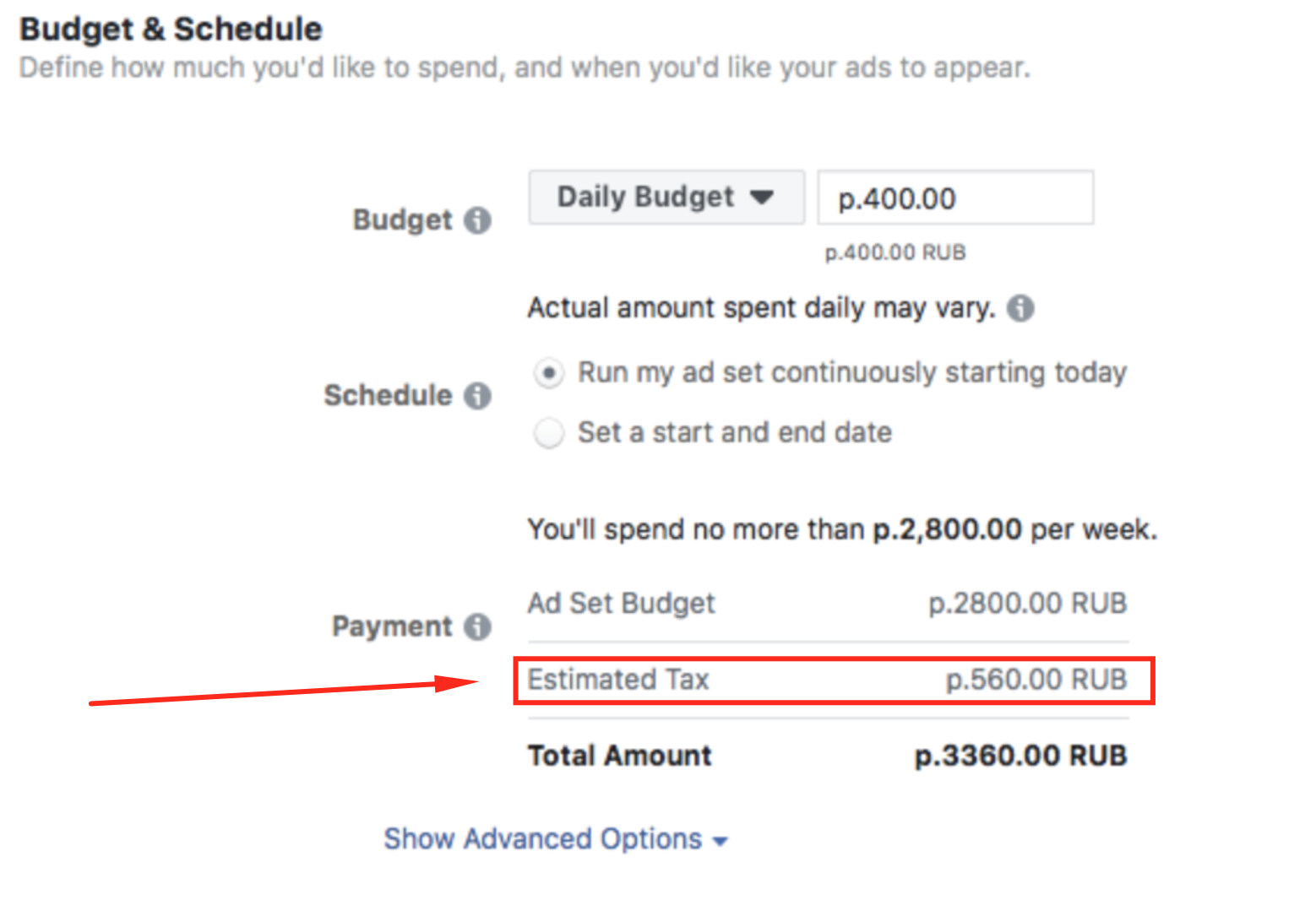Screen dimensions: 1316x900
Task: Click the p.400.00 RUB caption under field
Action: (895, 252)
